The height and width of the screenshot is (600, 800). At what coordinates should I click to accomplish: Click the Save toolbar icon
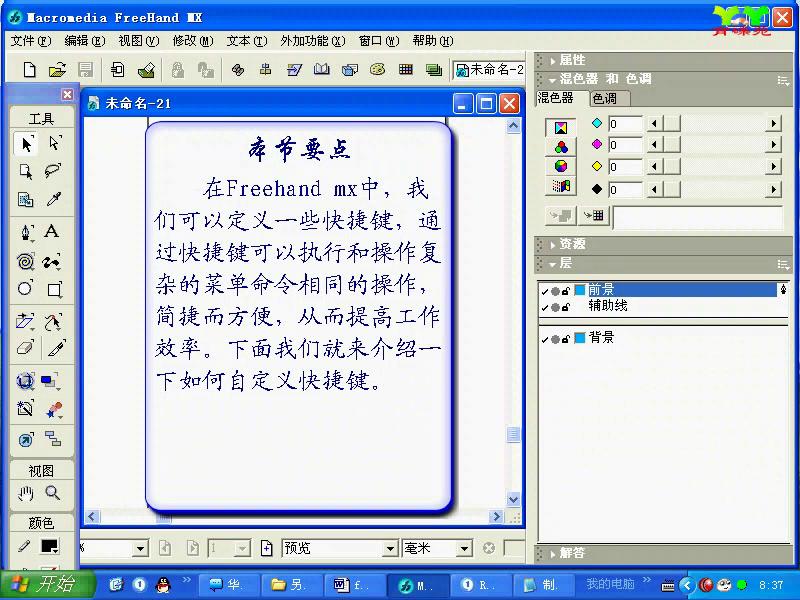tap(85, 70)
